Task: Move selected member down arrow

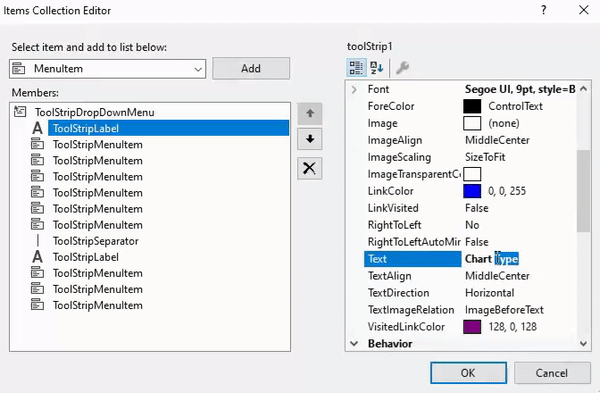Action: click(x=310, y=139)
